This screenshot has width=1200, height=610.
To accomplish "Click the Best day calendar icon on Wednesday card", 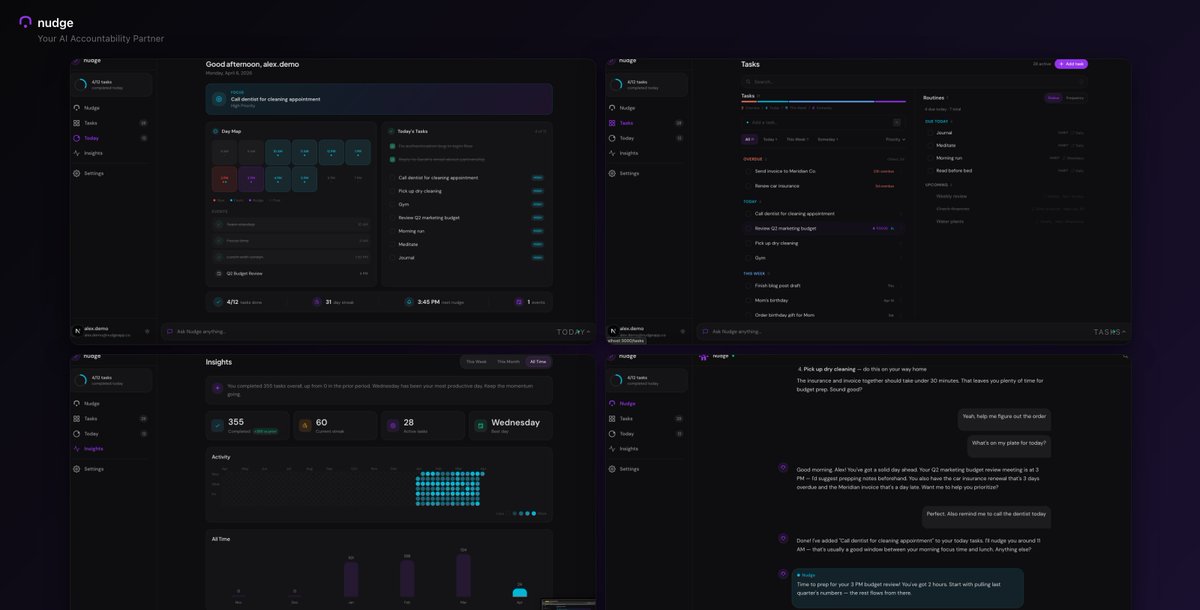I will (480, 426).
